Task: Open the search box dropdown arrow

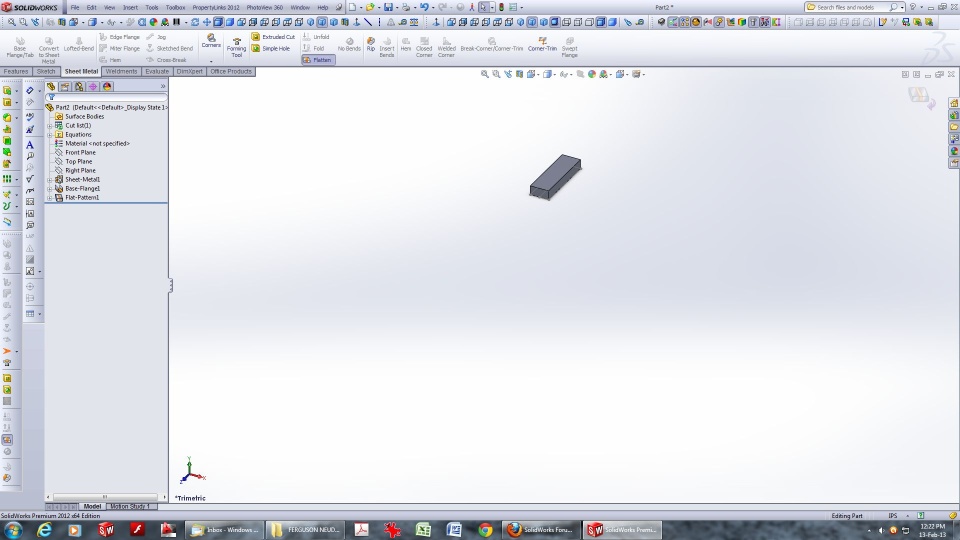Action: pyautogui.click(x=902, y=7)
